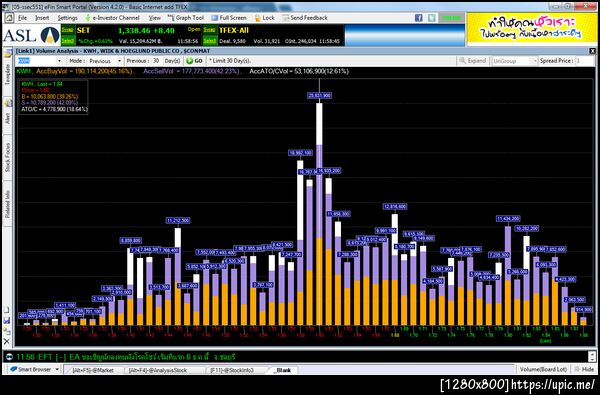The width and height of the screenshot is (600, 395).
Task: Open the Mode Previous dropdown
Action: coord(104,61)
